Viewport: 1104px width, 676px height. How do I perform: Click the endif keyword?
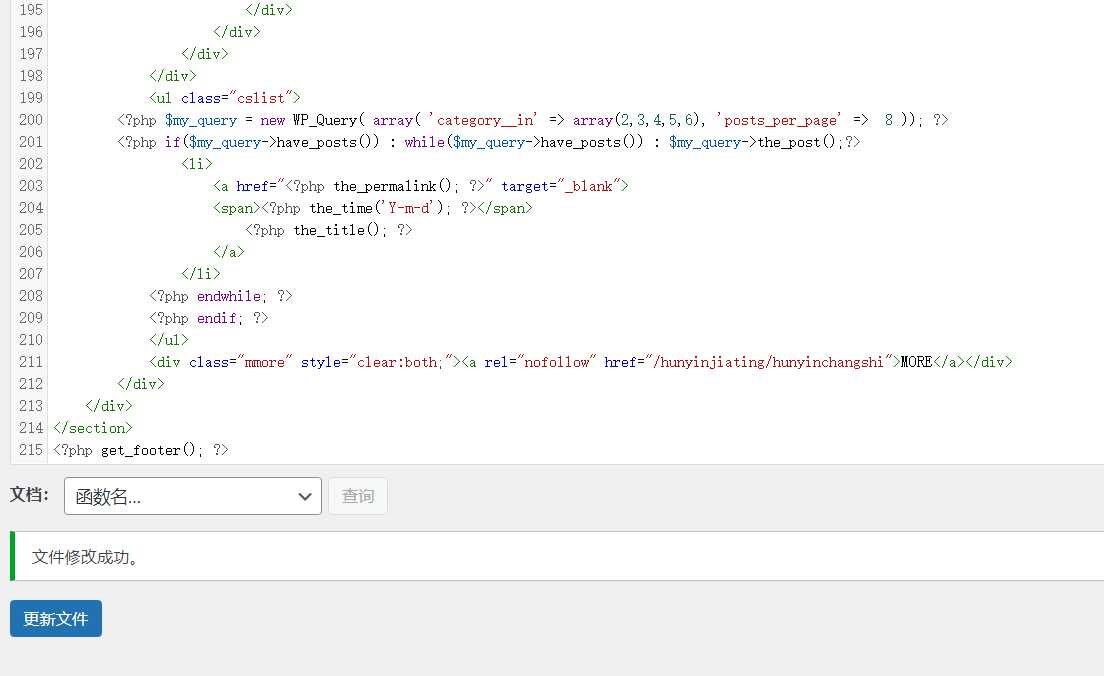pyautogui.click(x=217, y=318)
